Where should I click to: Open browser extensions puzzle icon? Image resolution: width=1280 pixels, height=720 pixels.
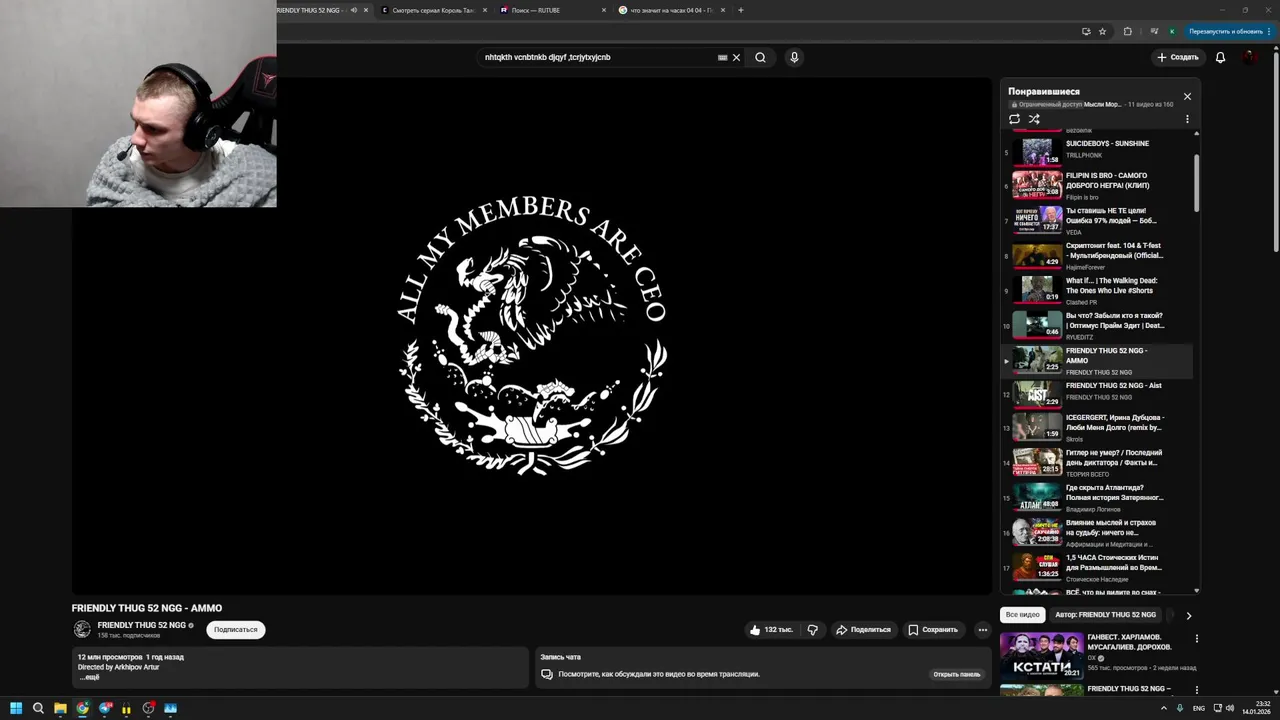[1127, 31]
